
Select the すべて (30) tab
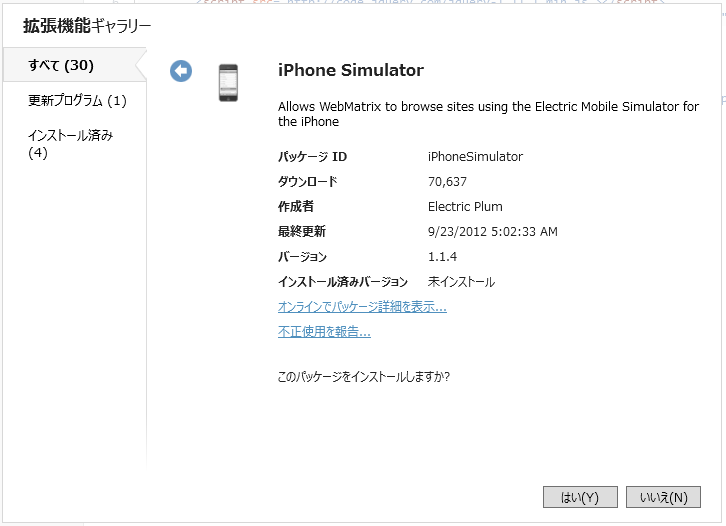coord(75,65)
